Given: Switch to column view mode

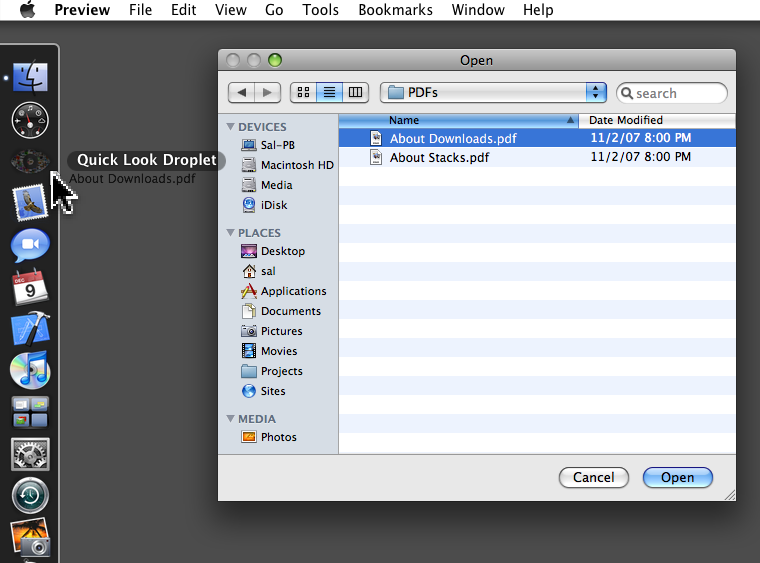Looking at the screenshot, I should click(x=354, y=93).
